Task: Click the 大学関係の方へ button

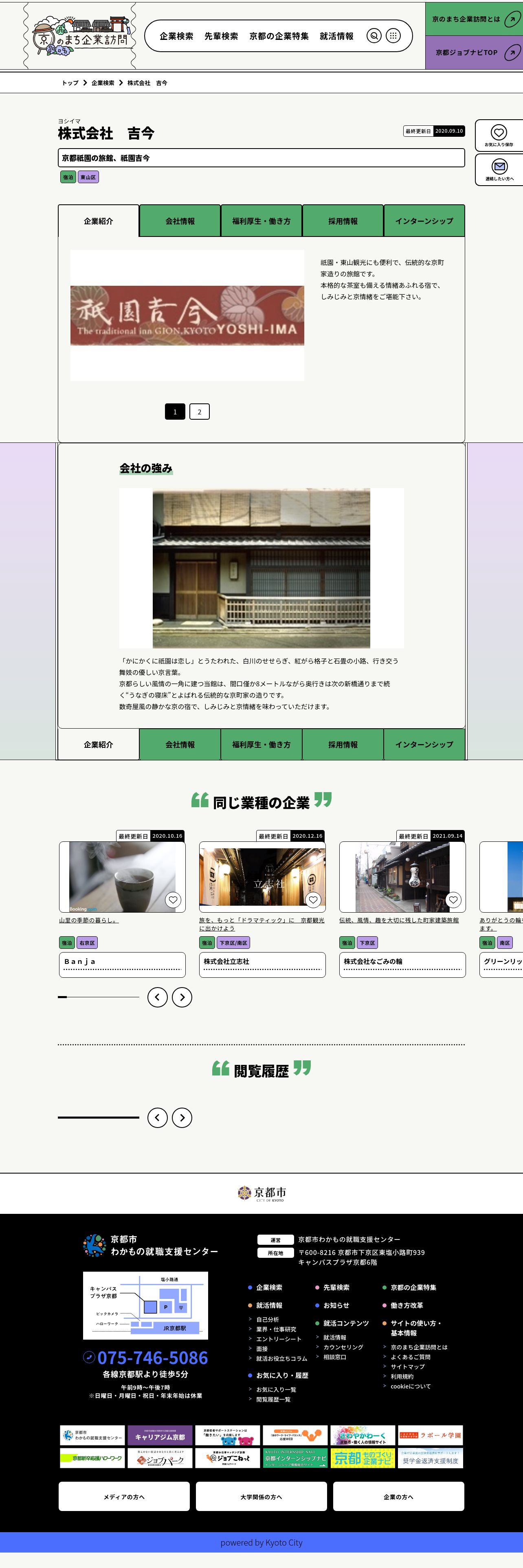Action: (x=261, y=1497)
